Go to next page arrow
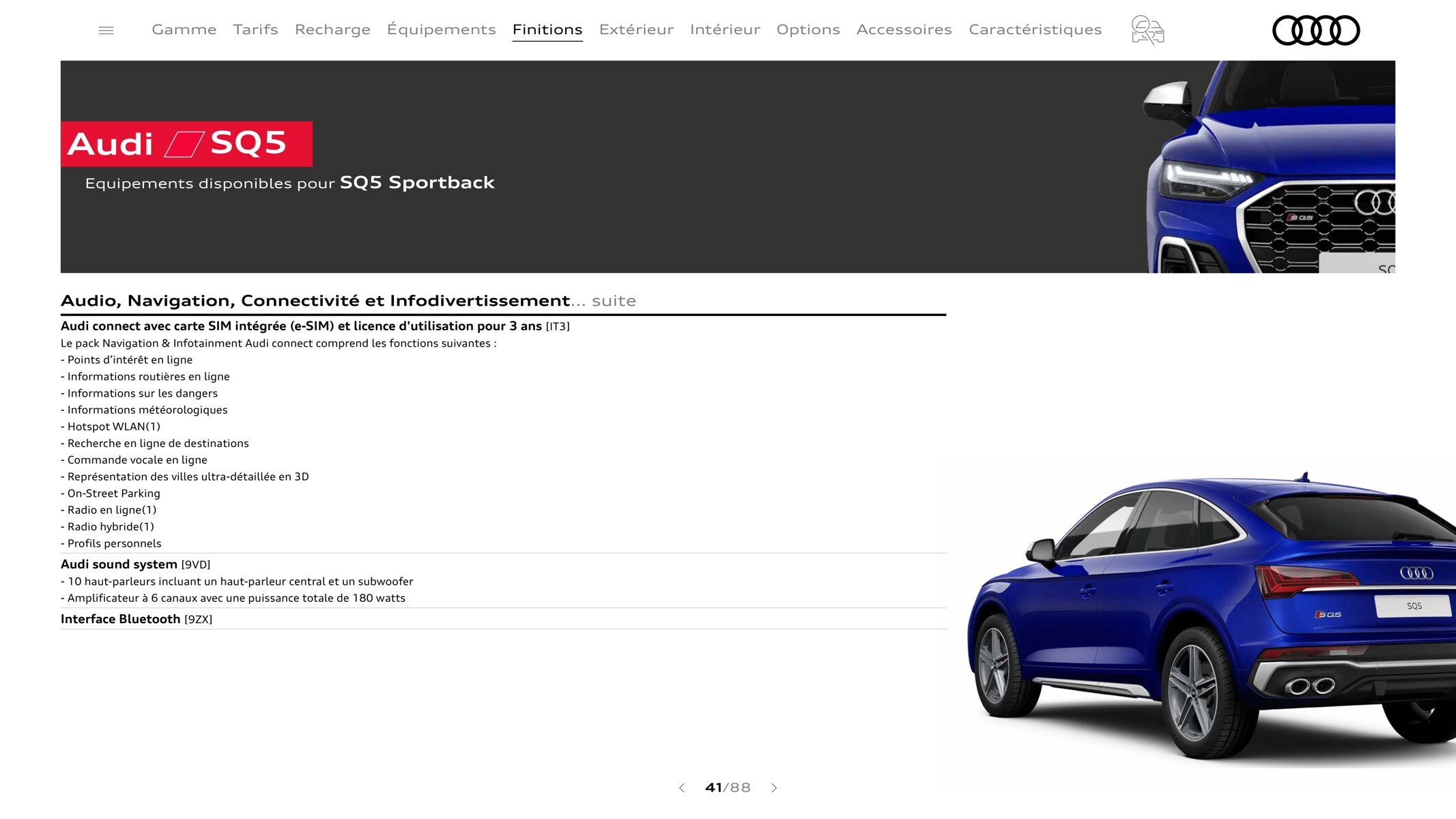 click(x=774, y=788)
